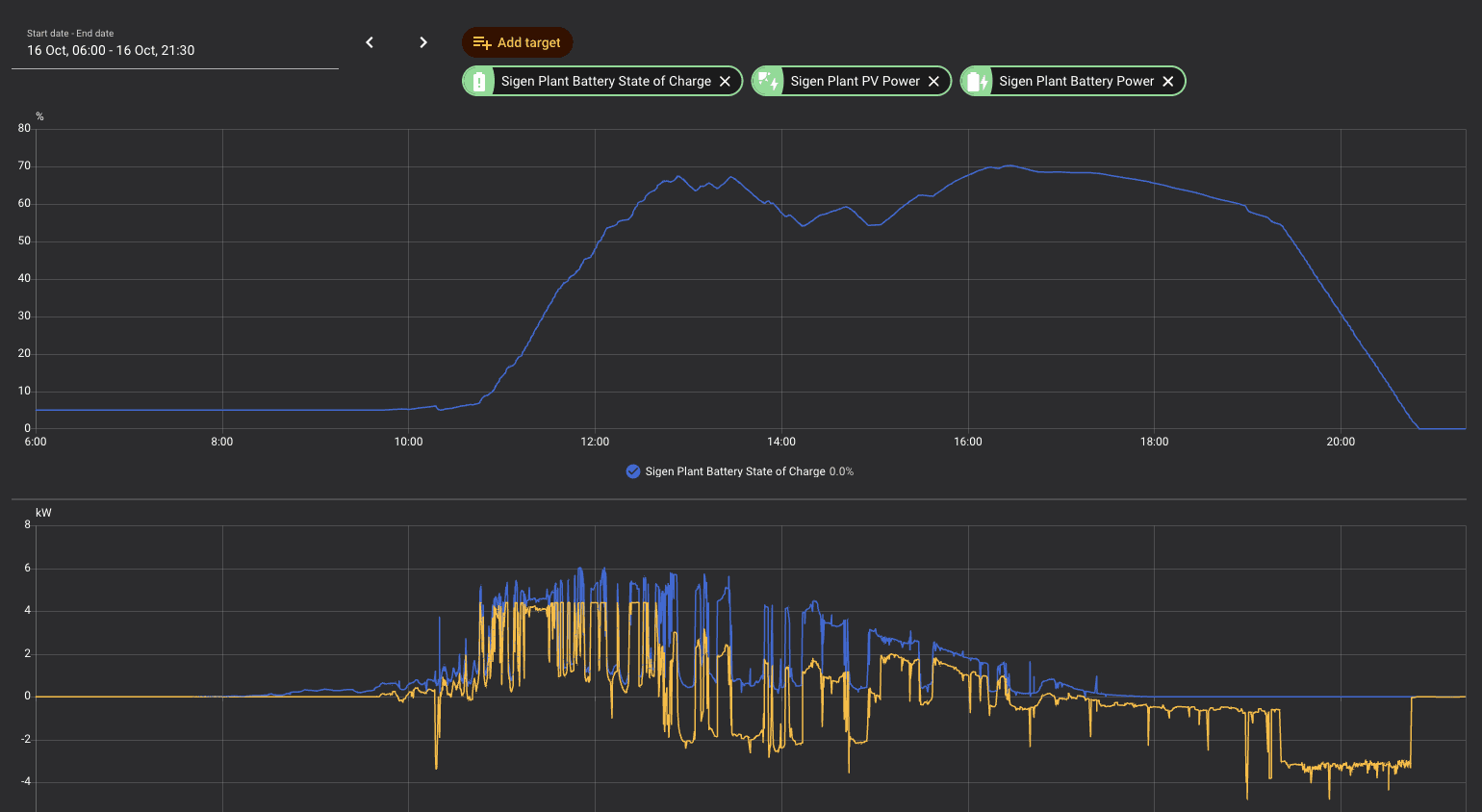Click the 20:00 time axis label
1482x812 pixels.
[x=1341, y=442]
